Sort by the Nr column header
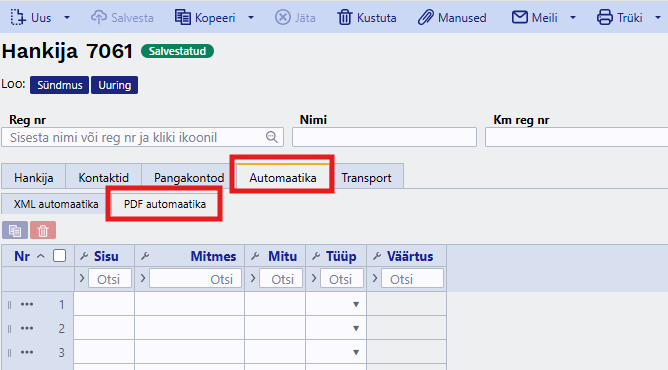Viewport: 668px width, 370px height. point(22,256)
